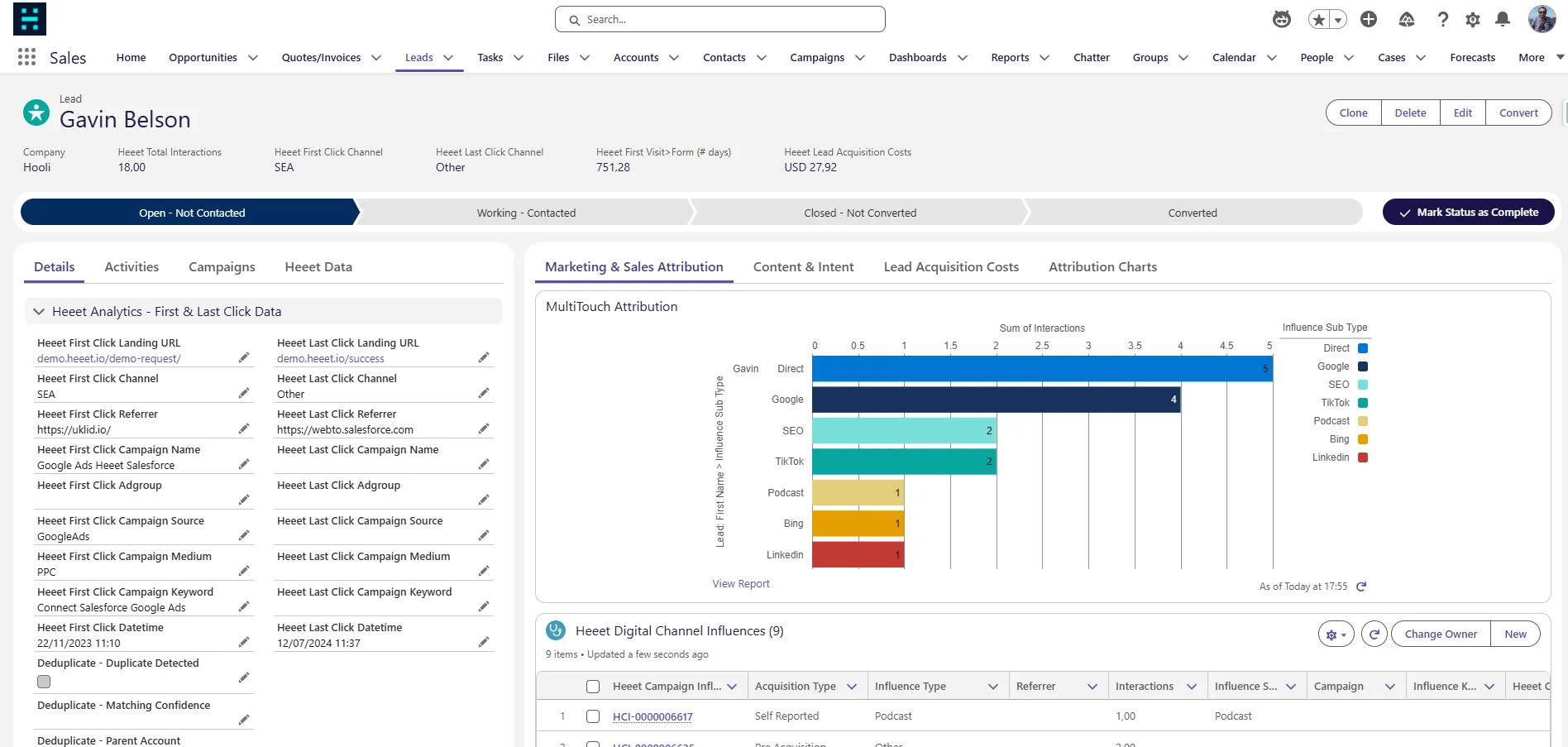Open the Campaign column menu arrow
The image size is (1568, 747).
[x=1390, y=687]
